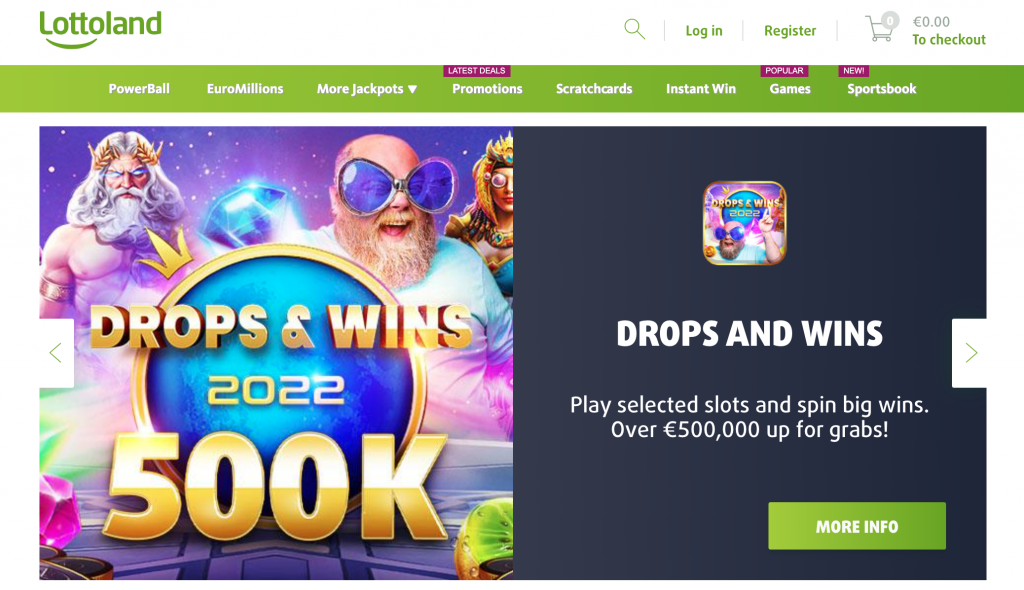1024x590 pixels.
Task: Open the shopping cart icon
Action: pos(880,29)
